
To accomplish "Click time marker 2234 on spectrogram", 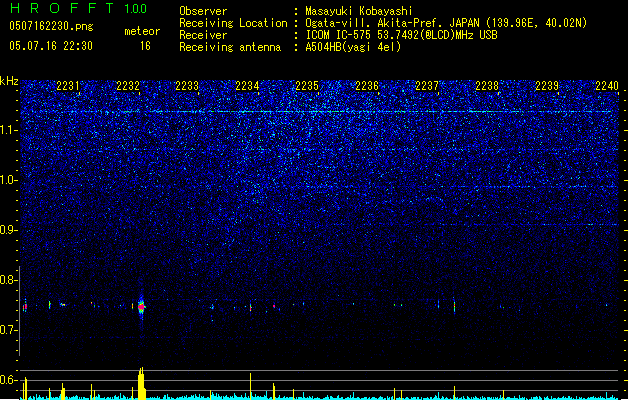I will click(248, 86).
